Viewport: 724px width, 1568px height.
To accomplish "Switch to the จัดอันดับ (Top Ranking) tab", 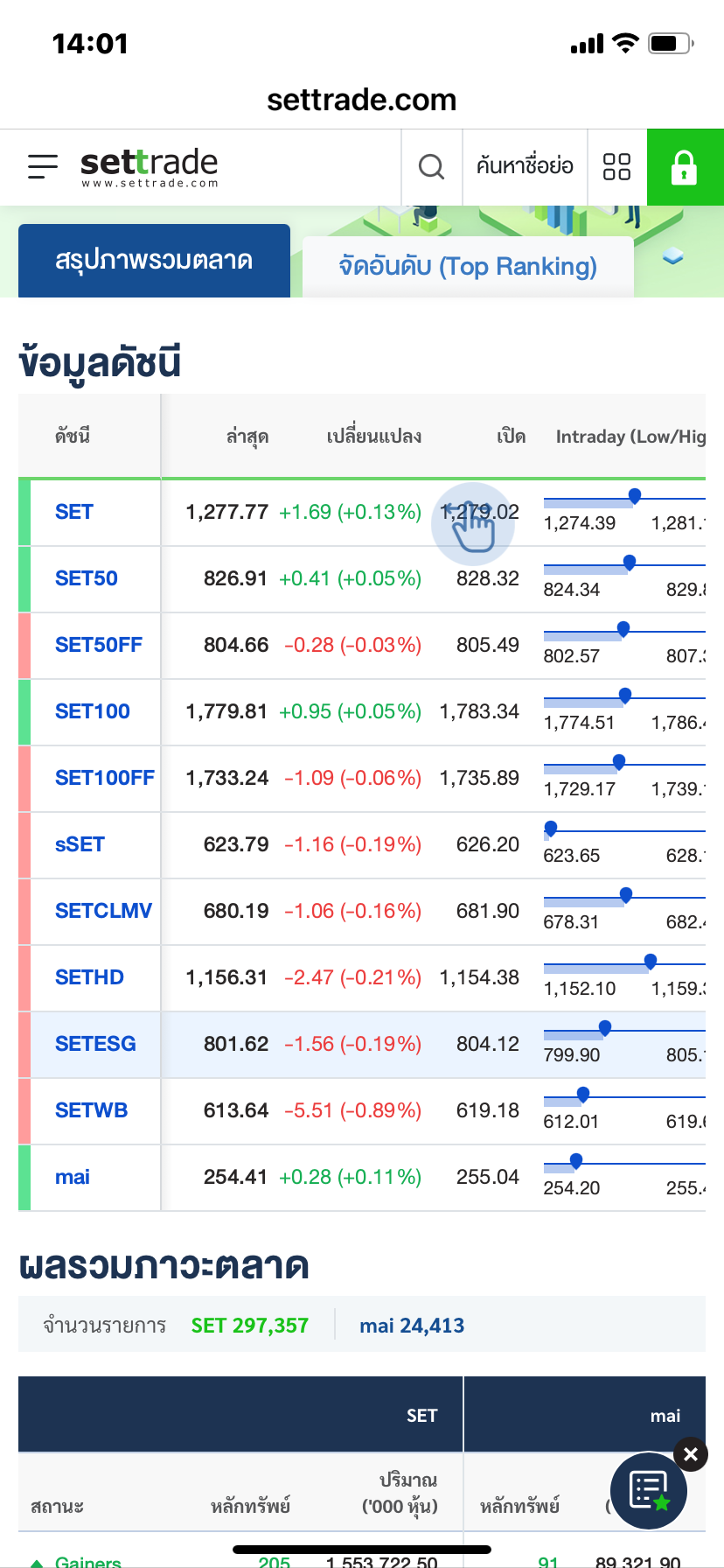I will pyautogui.click(x=468, y=266).
